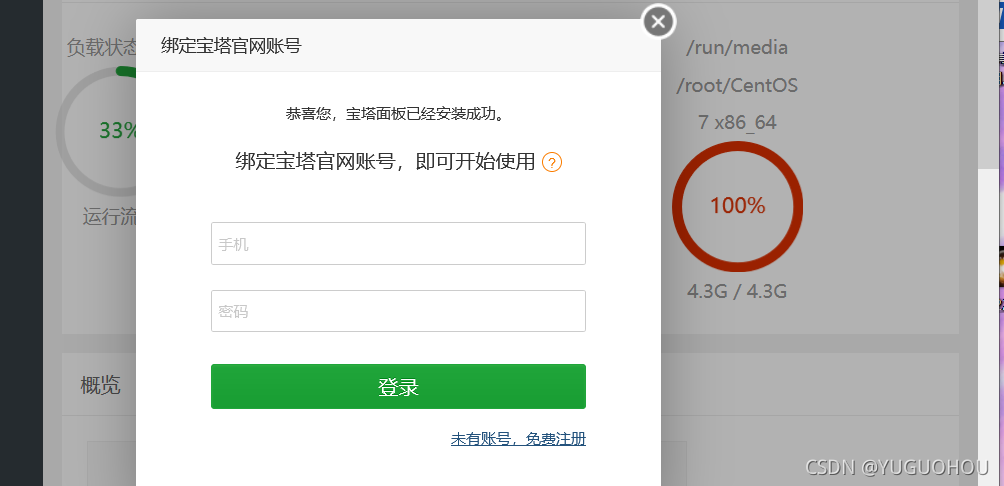
Task: Click the green 登录 login button
Action: click(x=398, y=387)
